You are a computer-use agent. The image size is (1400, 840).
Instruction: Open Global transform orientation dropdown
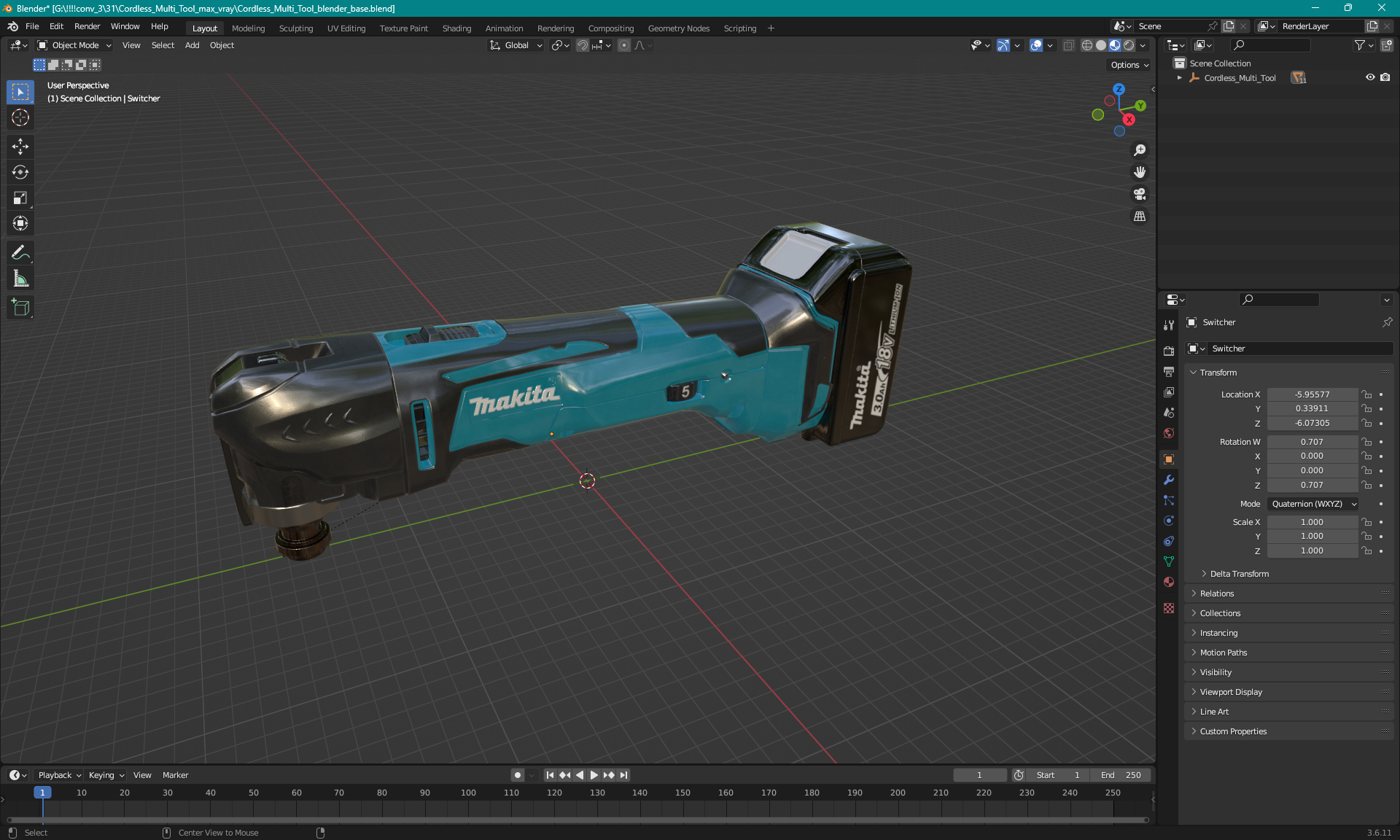tap(516, 45)
